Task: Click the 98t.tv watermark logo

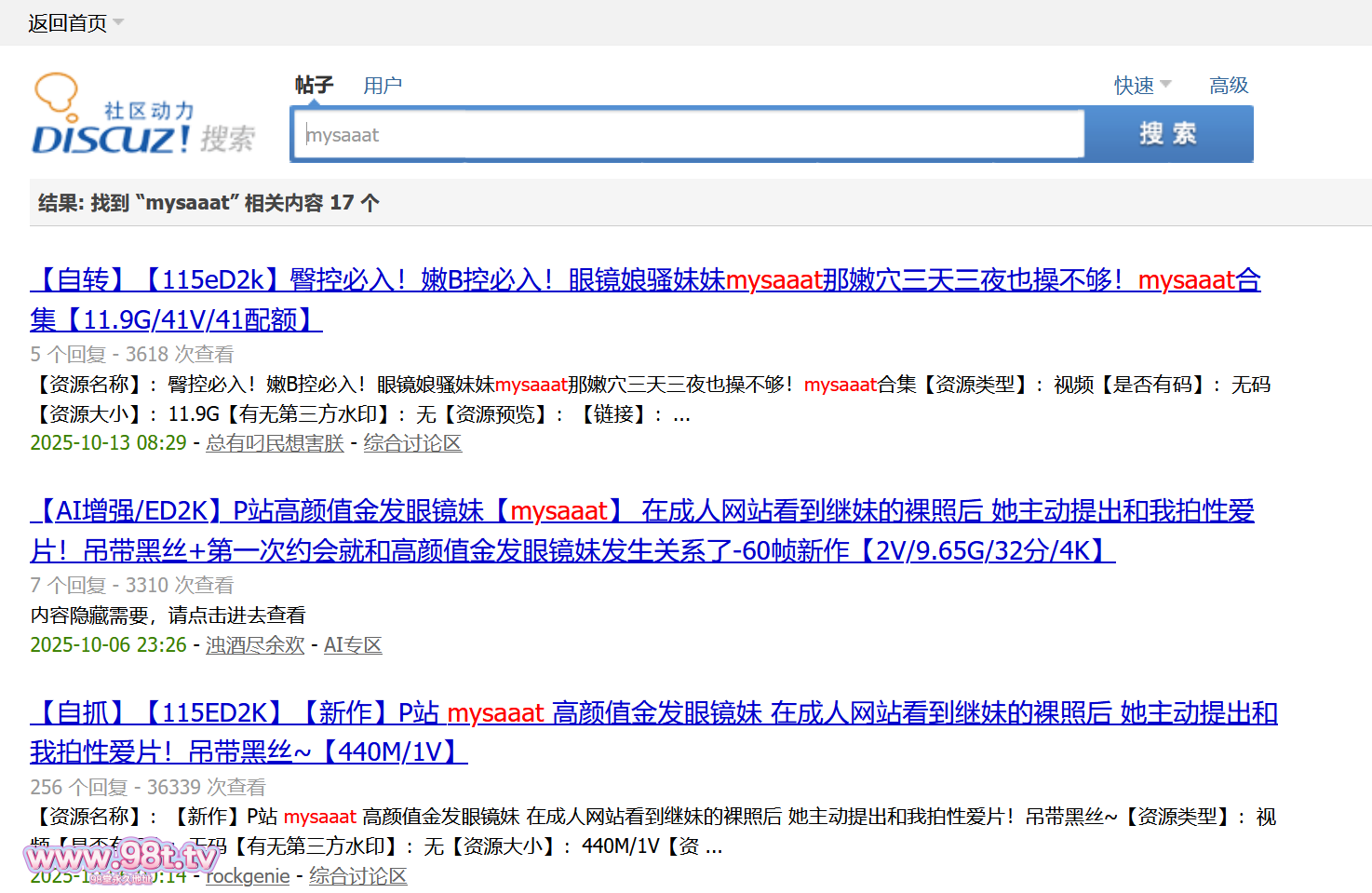Action: [x=121, y=858]
